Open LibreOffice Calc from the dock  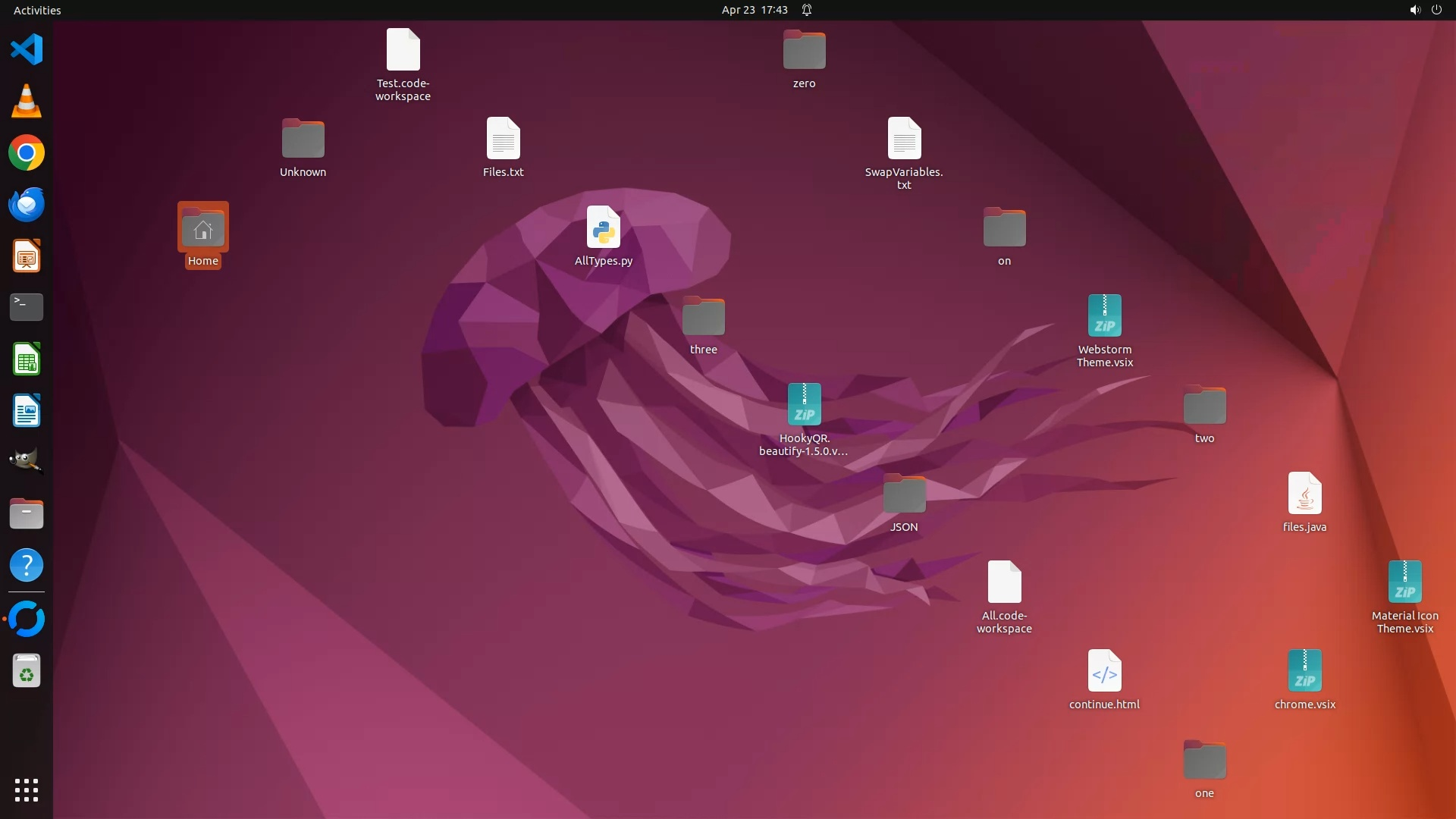pos(27,359)
